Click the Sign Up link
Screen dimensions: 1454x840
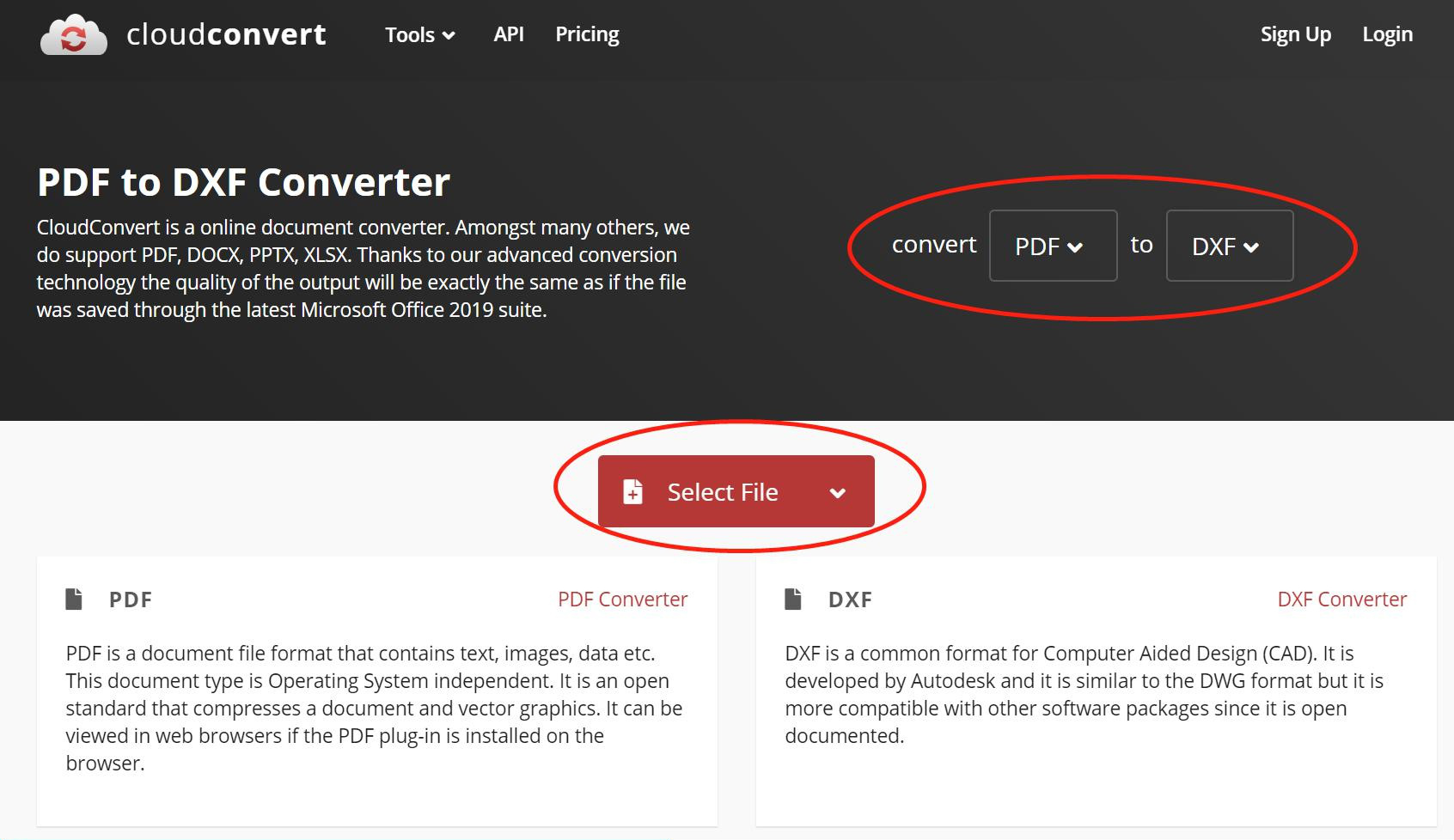tap(1295, 34)
